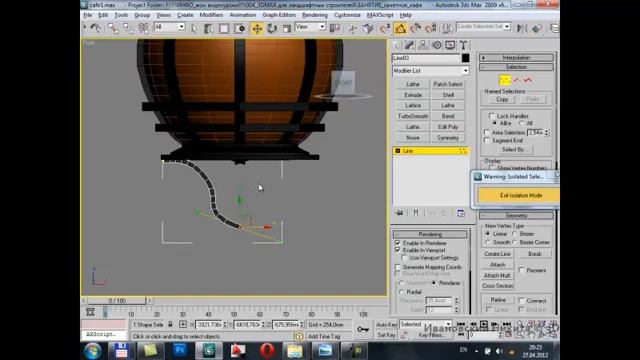Switch to the Create command panel tab
This screenshot has width=640, height=360.
[397, 45]
